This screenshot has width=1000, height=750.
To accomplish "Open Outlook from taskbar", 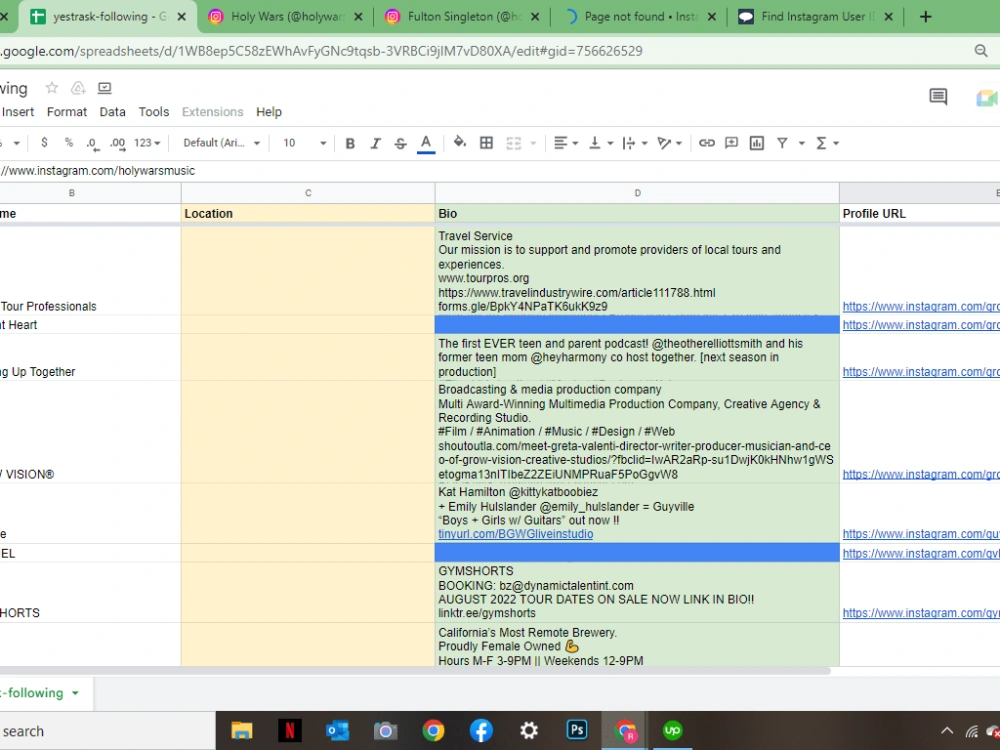I will point(337,730).
